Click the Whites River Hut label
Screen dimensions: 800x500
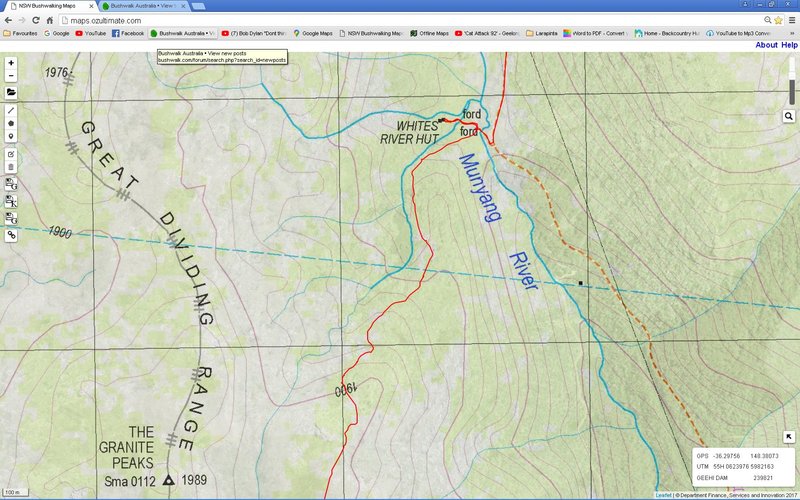click(x=409, y=132)
